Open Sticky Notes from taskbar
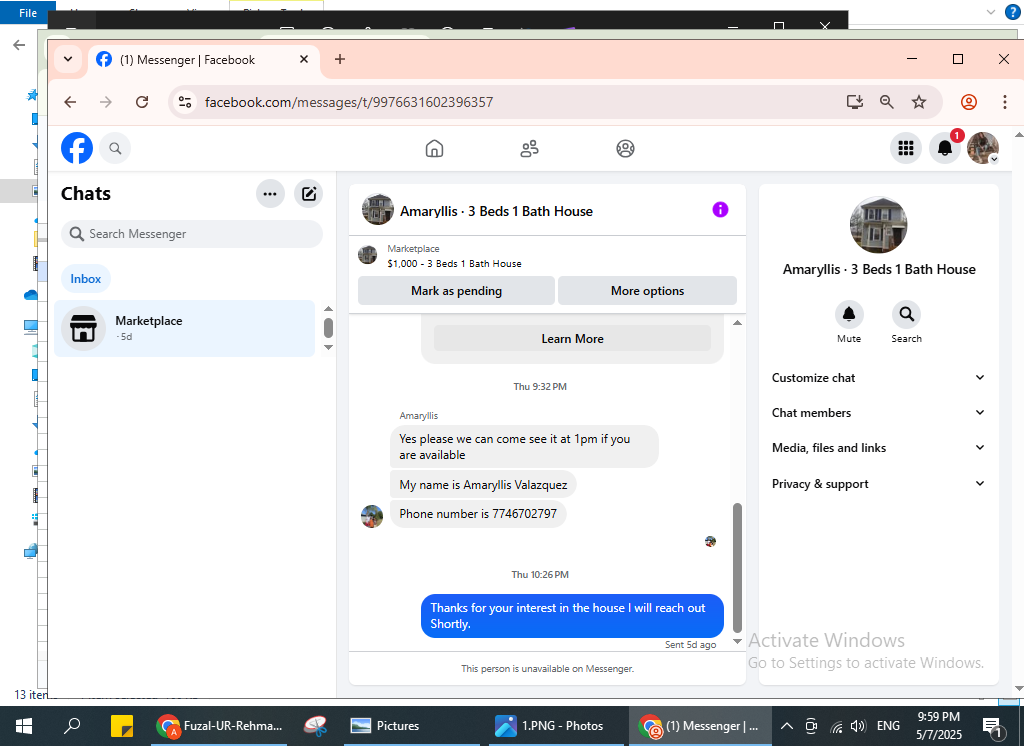The width and height of the screenshot is (1024, 746). (122, 726)
